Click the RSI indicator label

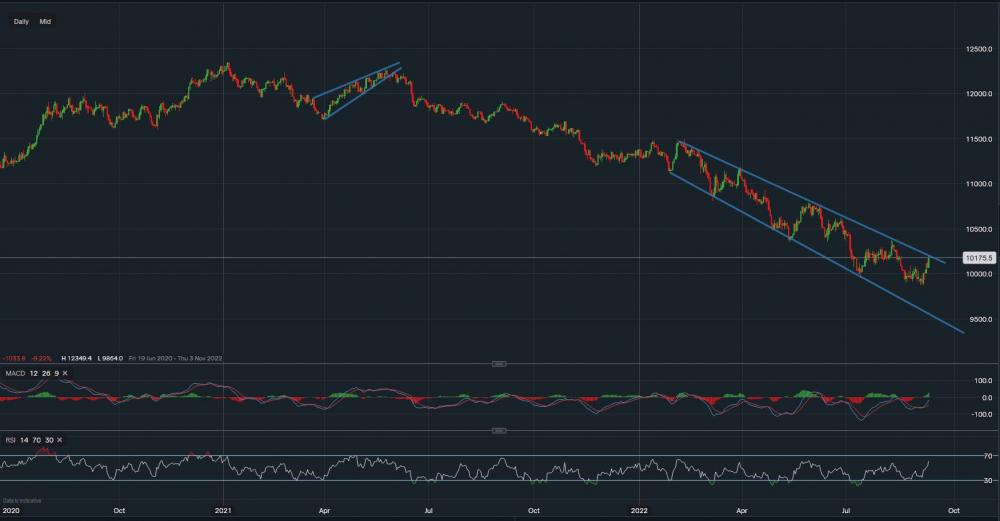coord(11,440)
